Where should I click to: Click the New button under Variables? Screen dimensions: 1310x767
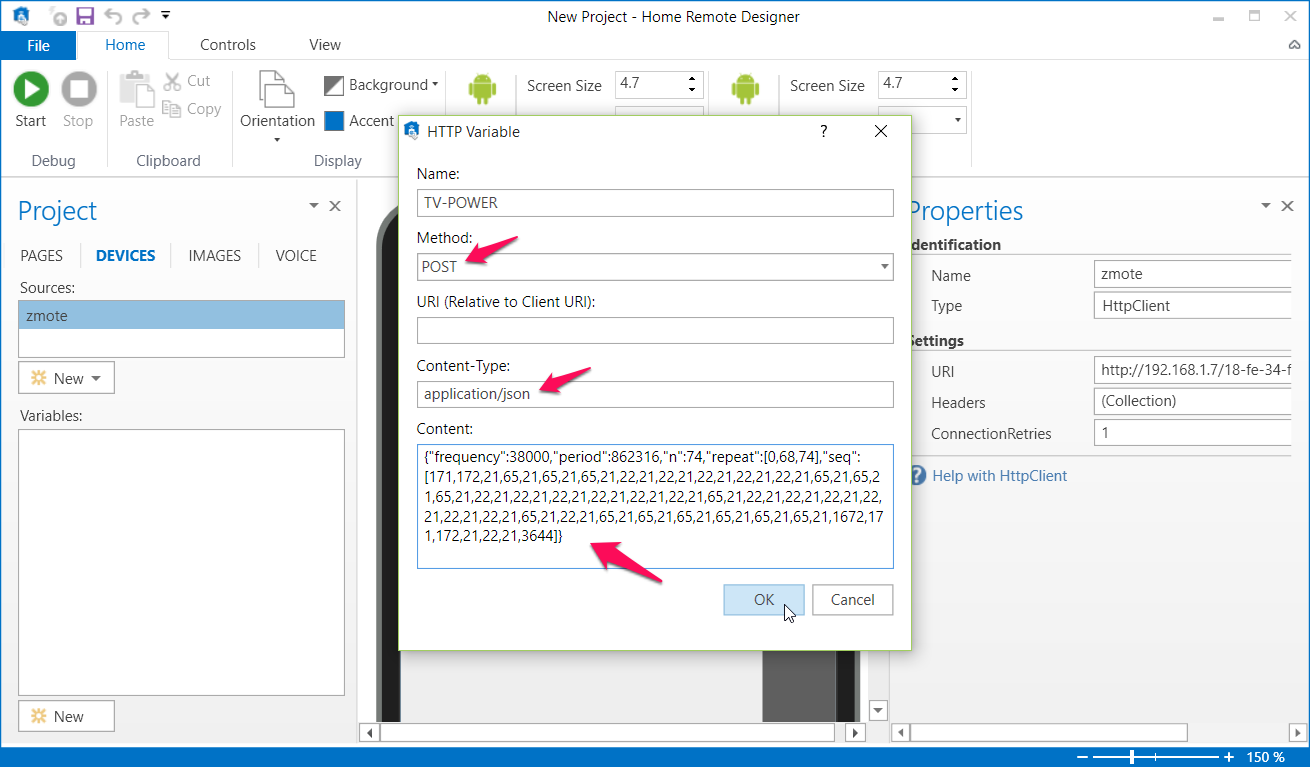[x=66, y=716]
